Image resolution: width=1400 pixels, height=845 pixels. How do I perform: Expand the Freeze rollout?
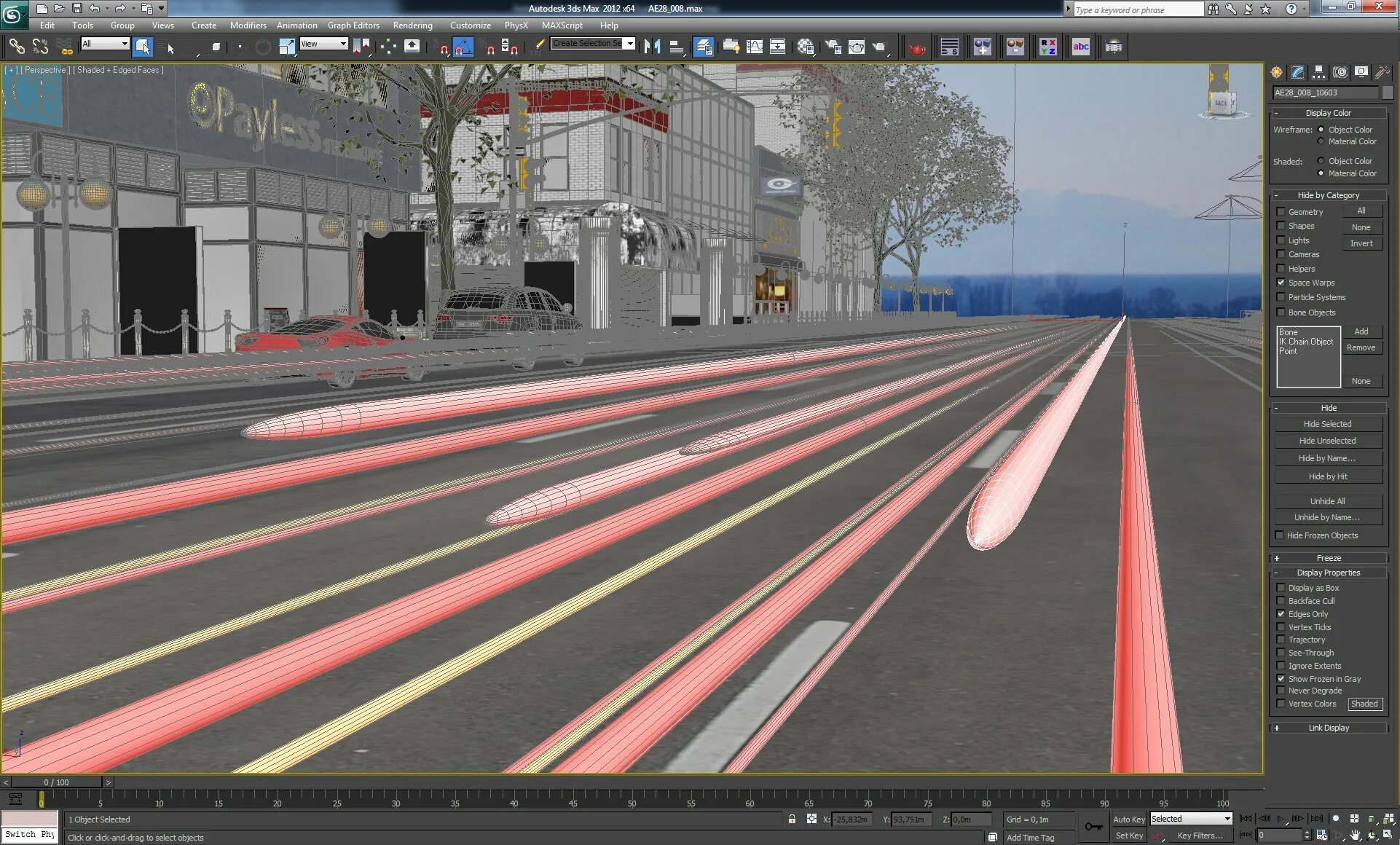click(x=1328, y=558)
